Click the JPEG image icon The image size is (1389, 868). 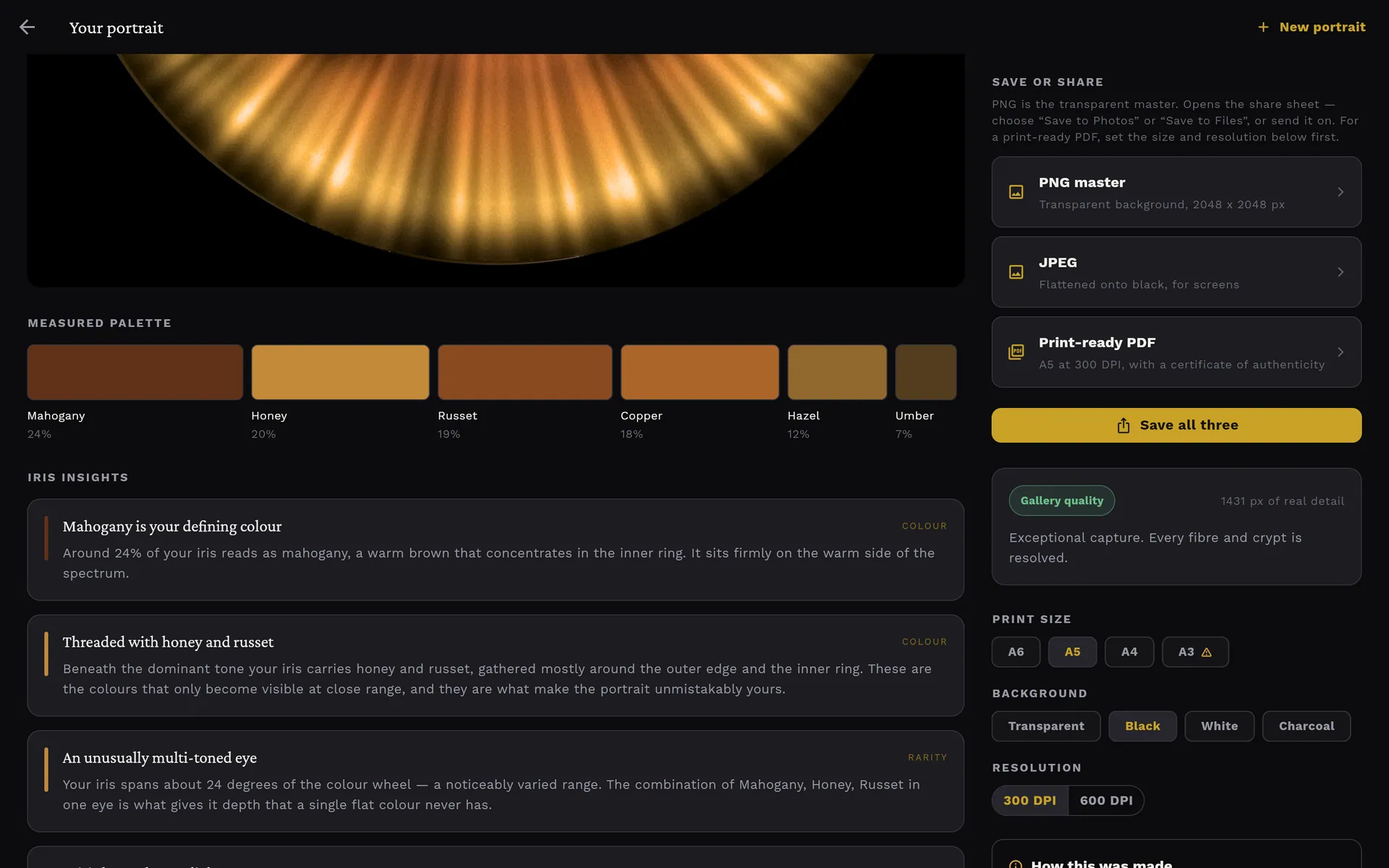(1016, 272)
